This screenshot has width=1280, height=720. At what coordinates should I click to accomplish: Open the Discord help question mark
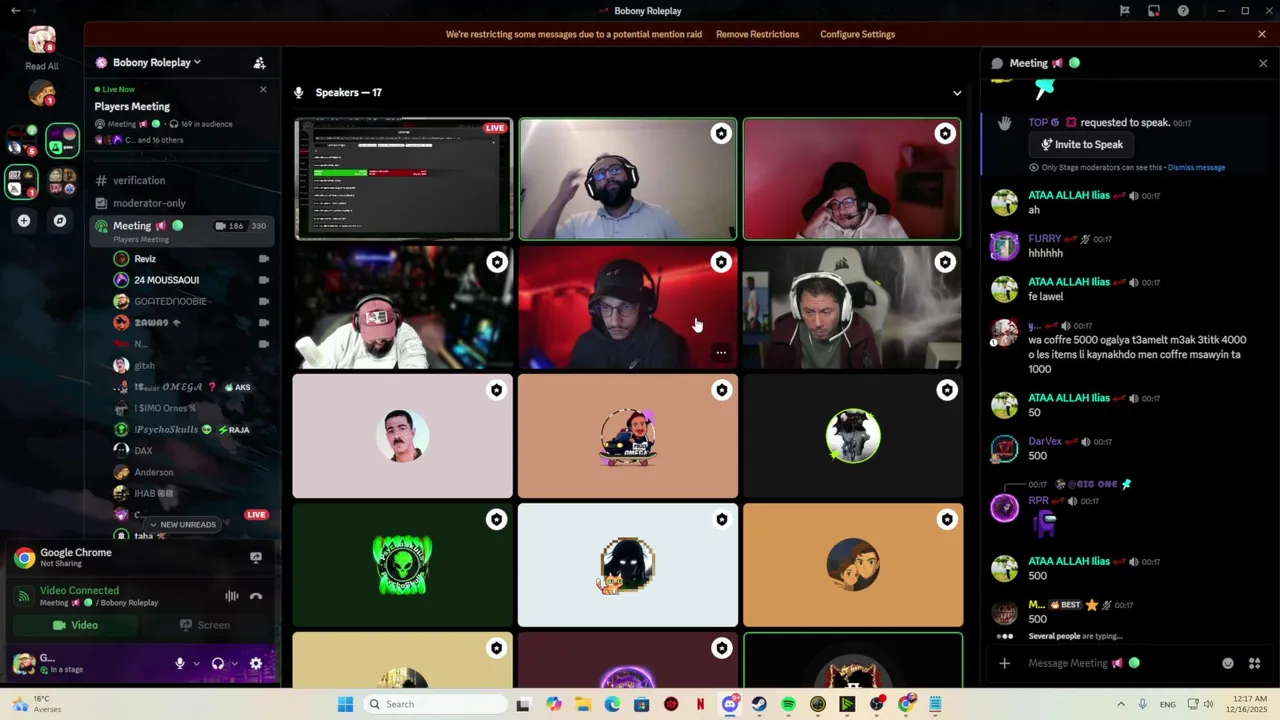click(1183, 11)
